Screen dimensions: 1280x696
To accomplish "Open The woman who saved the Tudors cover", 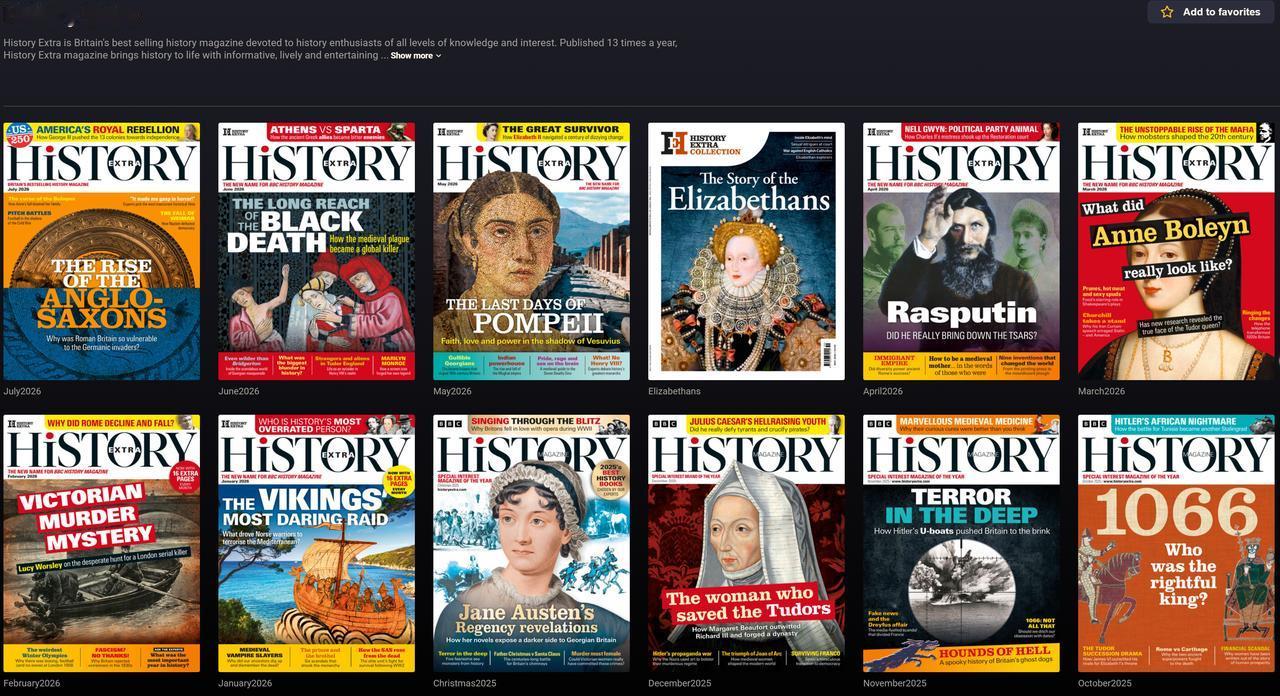I will tap(746, 543).
